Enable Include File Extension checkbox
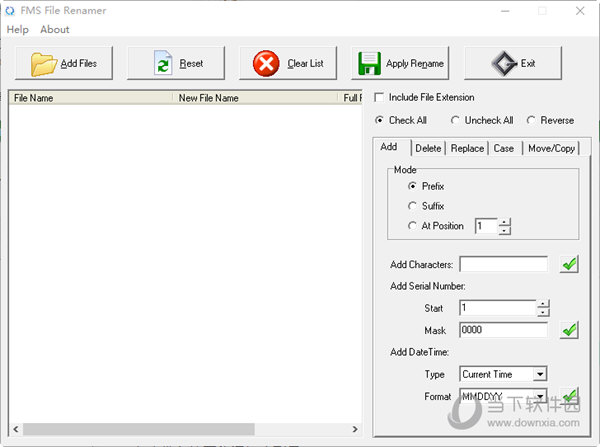Viewport: 600px width, 447px height. tap(379, 97)
